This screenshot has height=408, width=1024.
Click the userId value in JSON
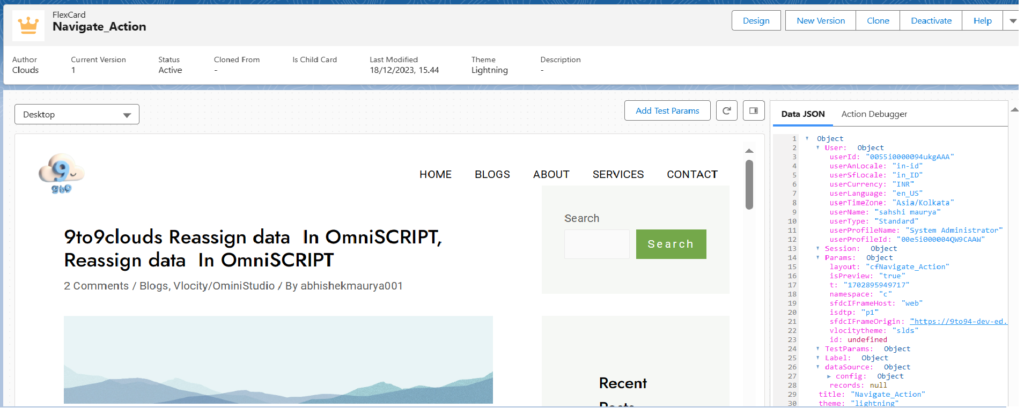tap(910, 157)
